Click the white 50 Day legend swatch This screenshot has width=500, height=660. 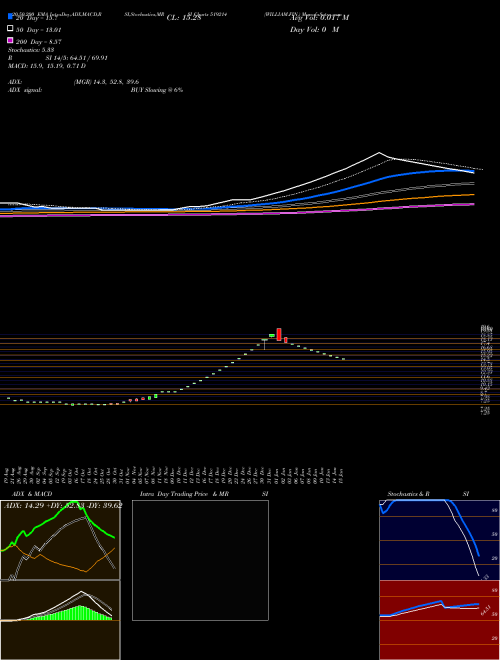point(10,28)
